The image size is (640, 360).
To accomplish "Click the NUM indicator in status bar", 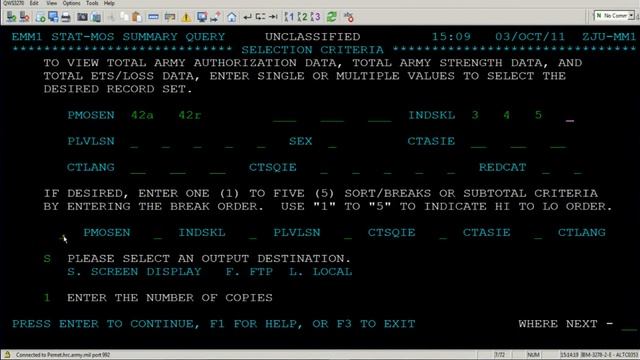I will pos(533,355).
